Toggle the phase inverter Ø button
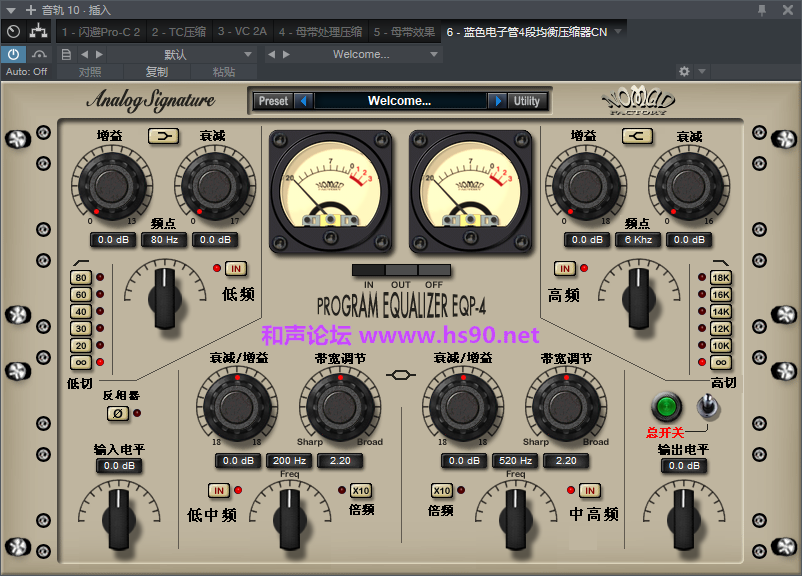Viewport: 802px width, 576px height. [x=118, y=413]
